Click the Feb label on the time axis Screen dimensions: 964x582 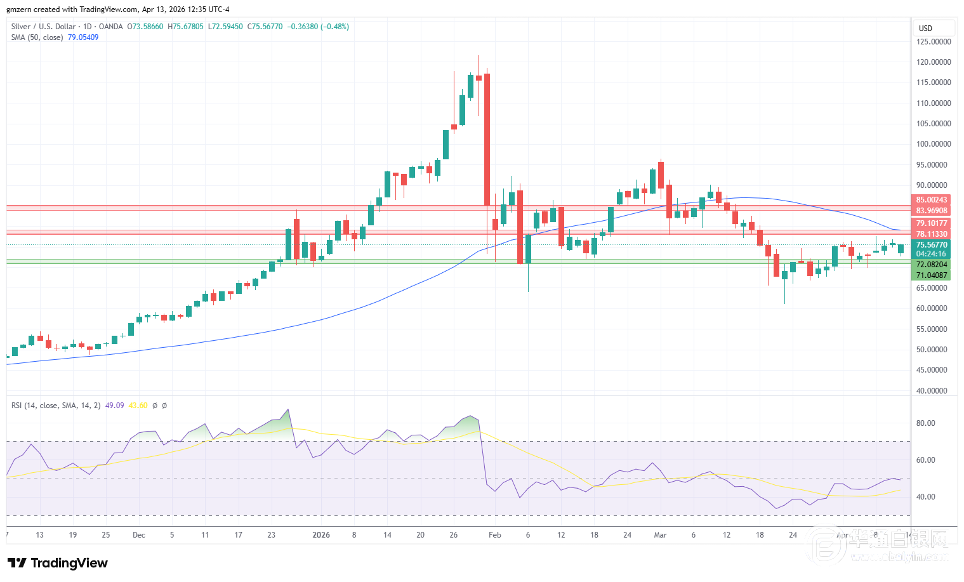(493, 535)
